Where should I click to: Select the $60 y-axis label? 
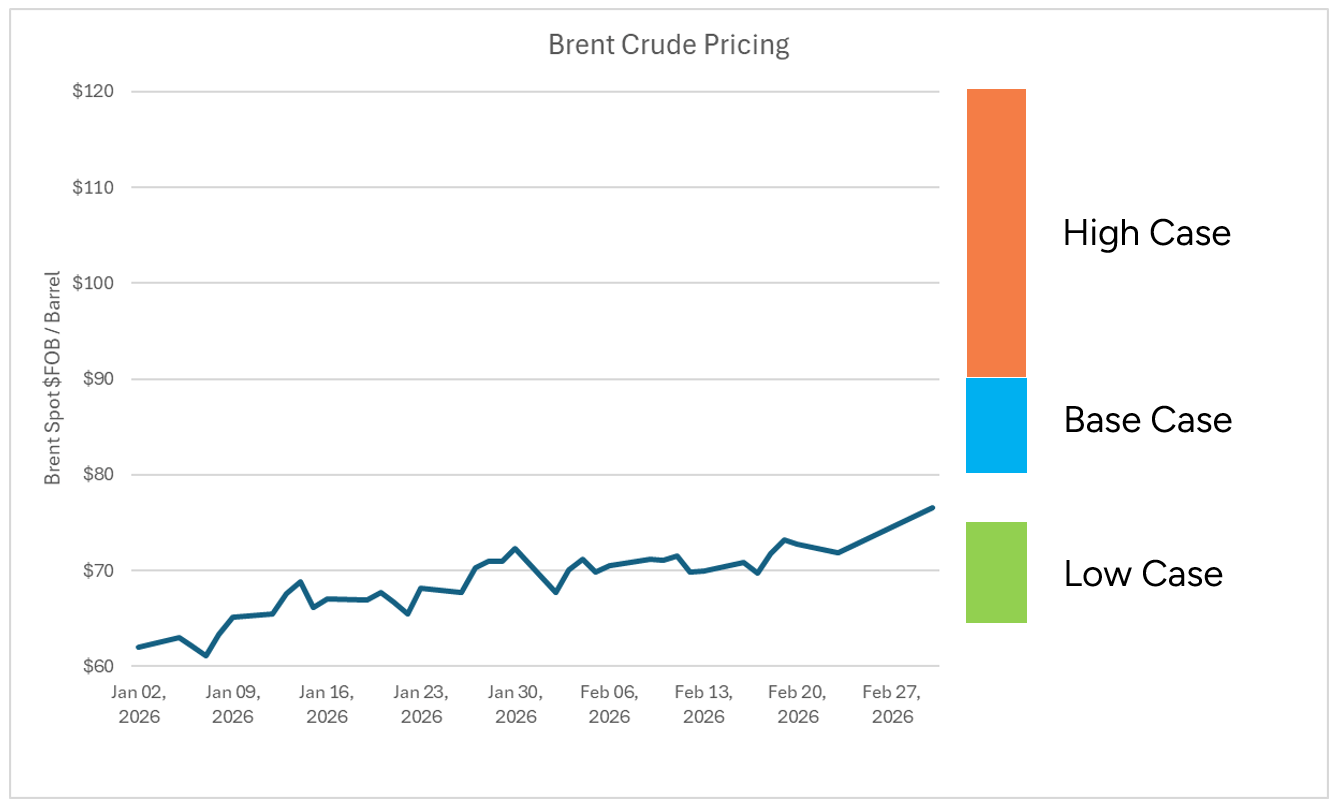point(97,666)
